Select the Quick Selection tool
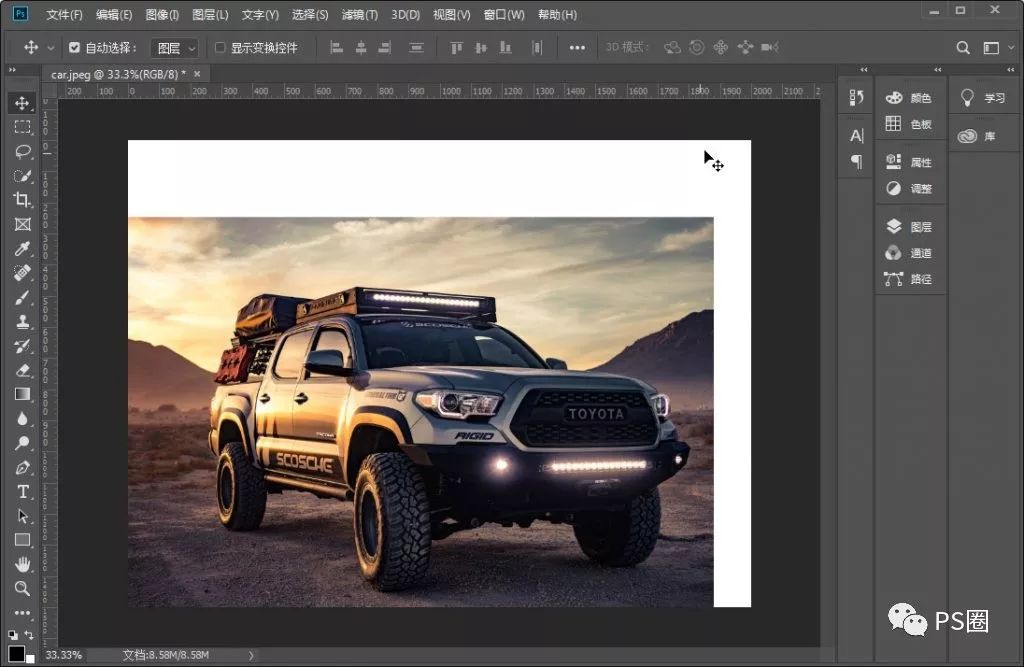The width and height of the screenshot is (1024, 667). (22, 176)
